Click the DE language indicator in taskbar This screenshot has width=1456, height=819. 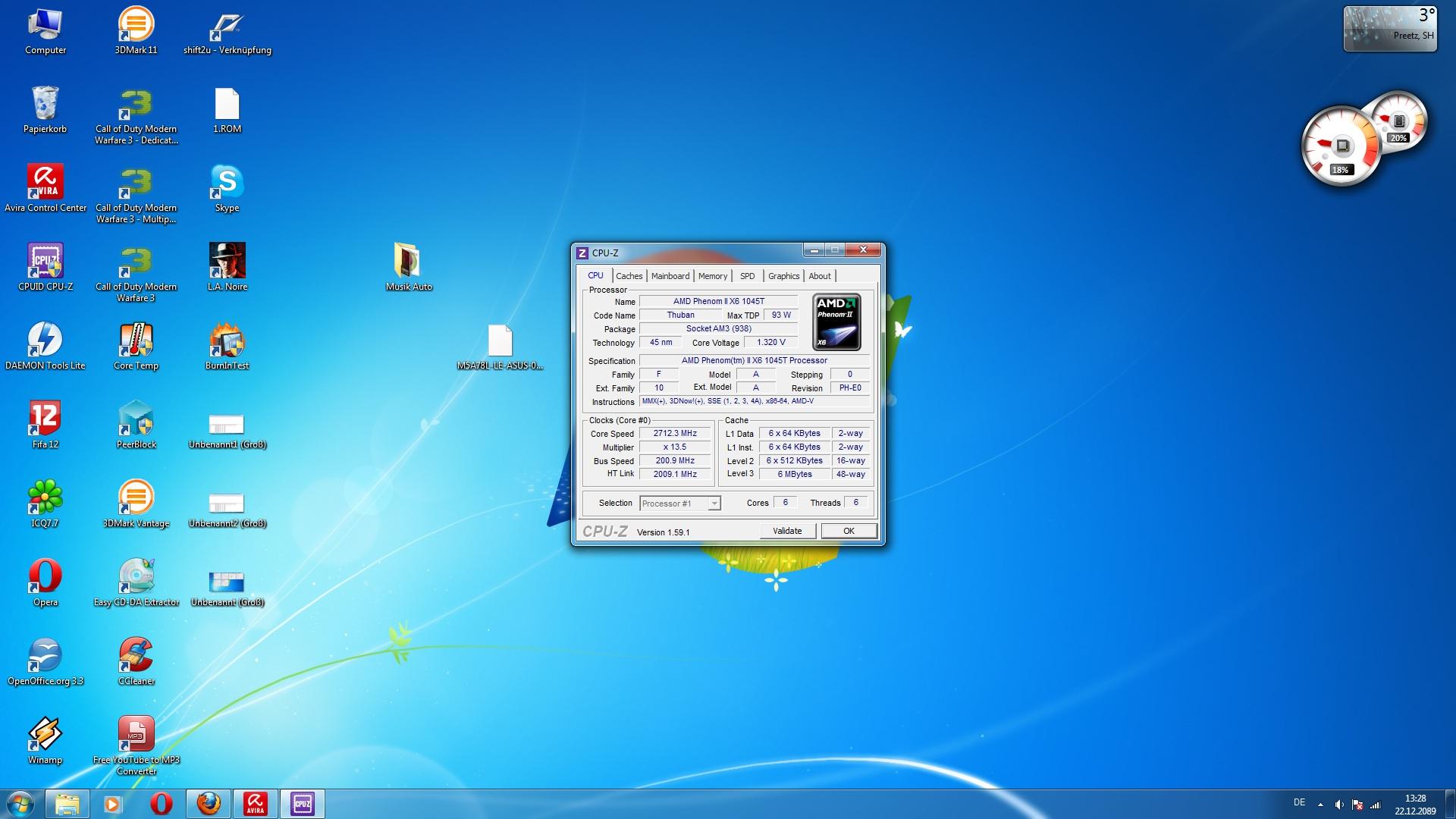1299,802
